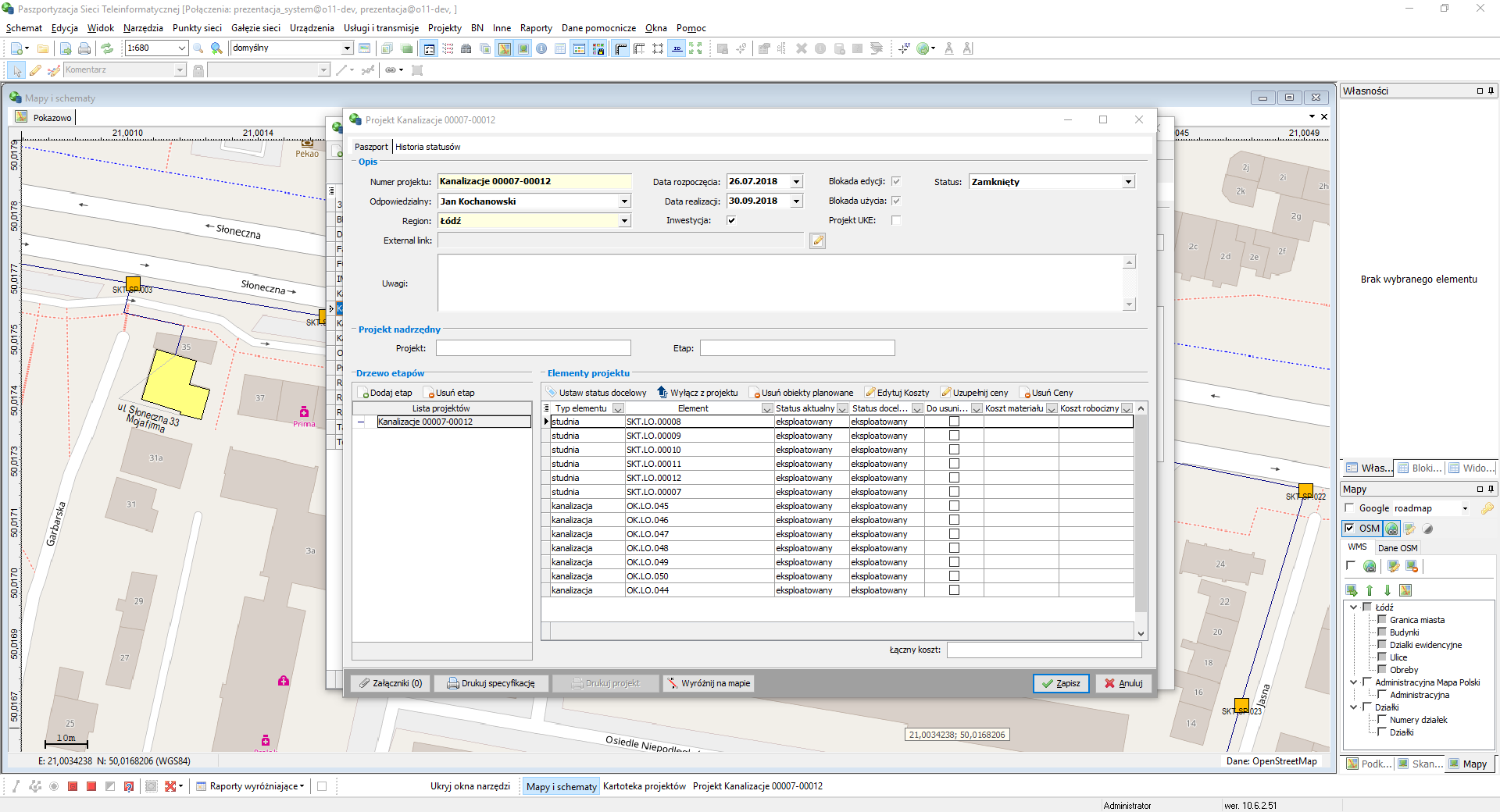
Task: Switch to Historia statusów tab
Action: [x=427, y=147]
